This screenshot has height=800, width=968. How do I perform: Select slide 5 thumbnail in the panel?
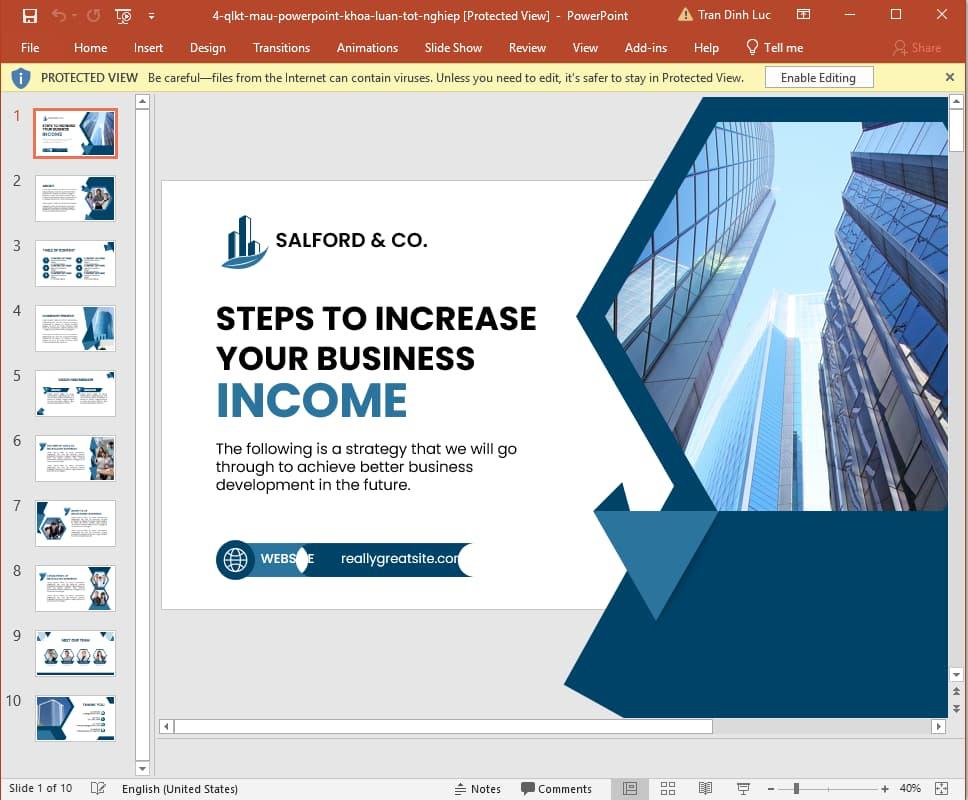point(75,392)
